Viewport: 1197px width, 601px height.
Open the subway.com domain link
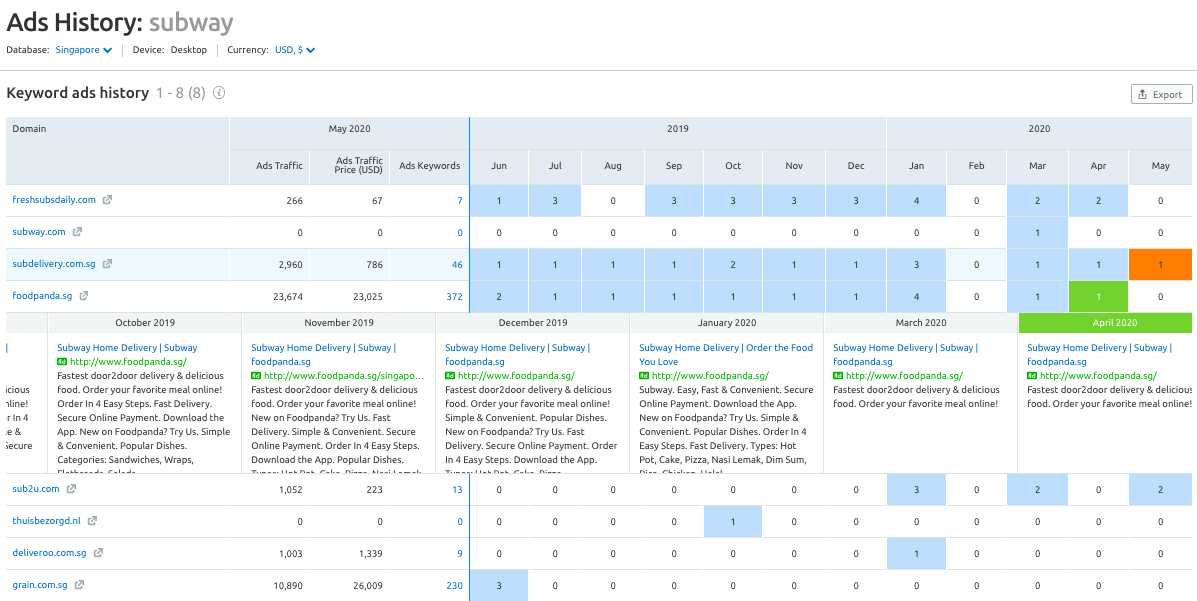tap(39, 232)
